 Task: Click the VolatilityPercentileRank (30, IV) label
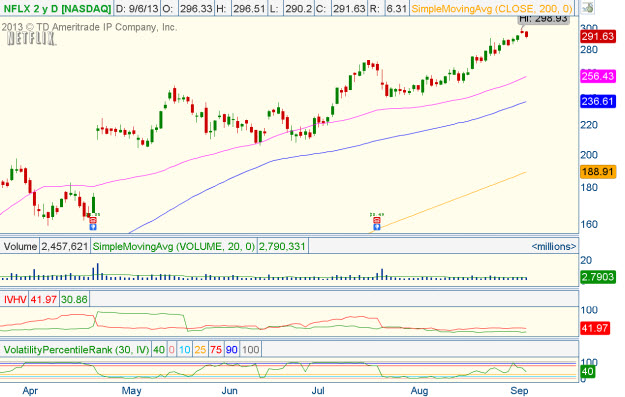pyautogui.click(x=77, y=350)
